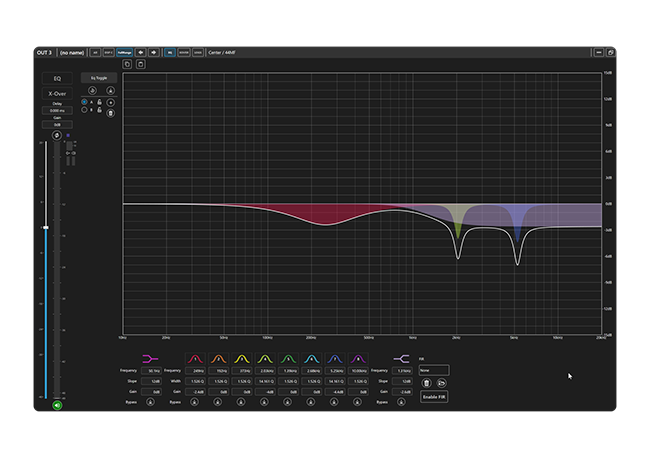The width and height of the screenshot is (650, 459).
Task: Bypass EQ band 6
Action: pyautogui.click(x=310, y=402)
